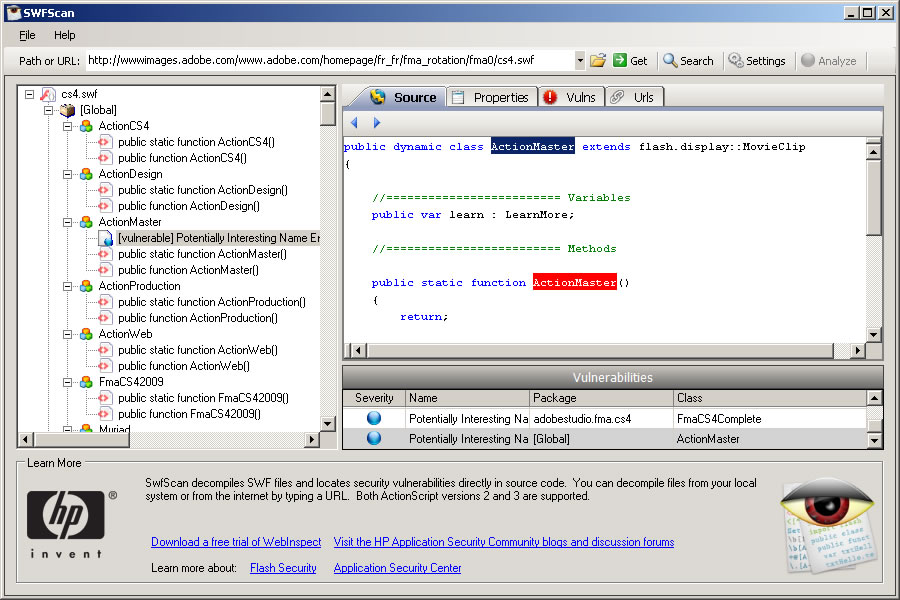Click the vulnerabilities list scroll-down arrow

point(874,440)
